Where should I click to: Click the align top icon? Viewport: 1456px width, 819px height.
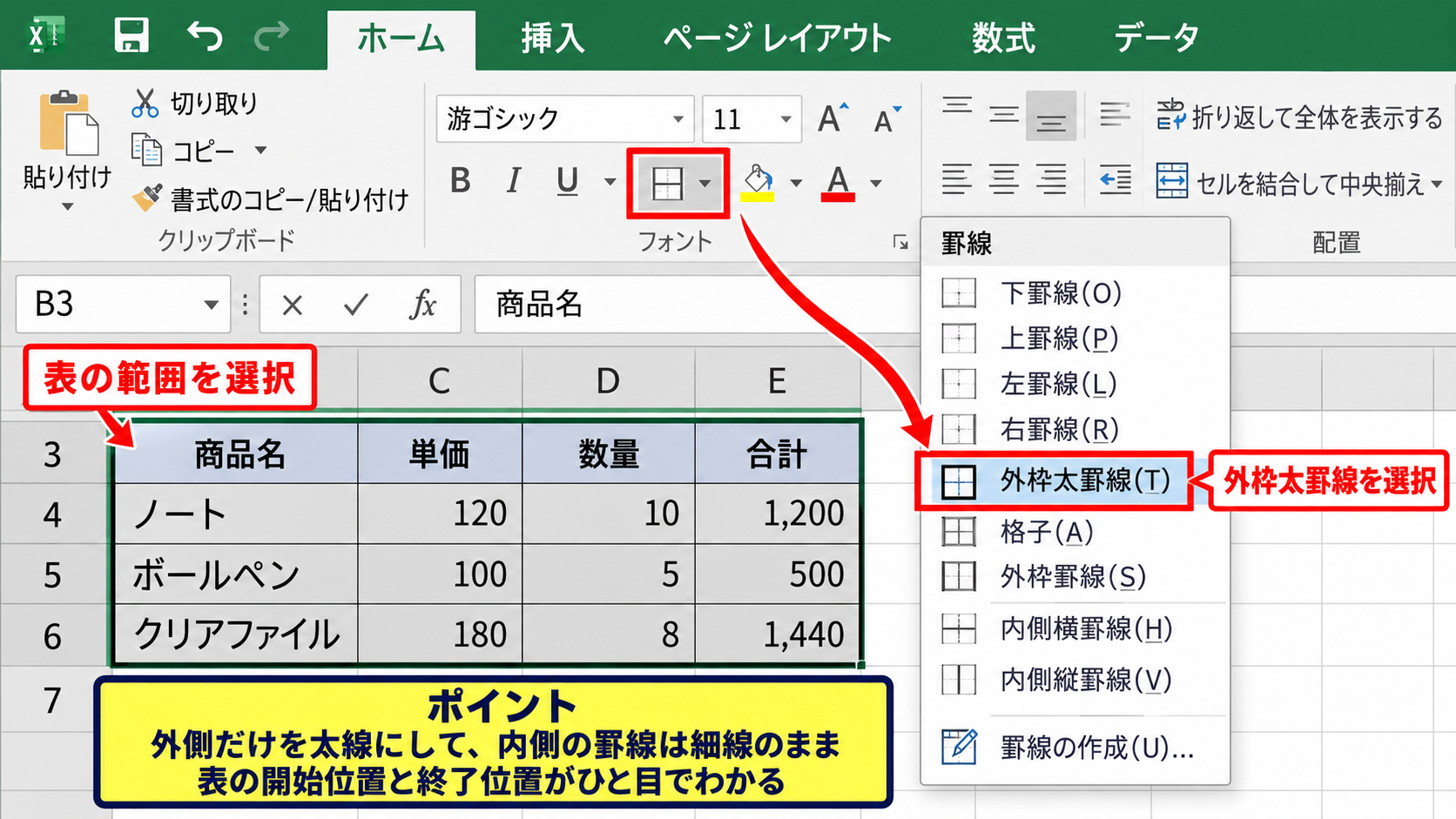[x=957, y=107]
